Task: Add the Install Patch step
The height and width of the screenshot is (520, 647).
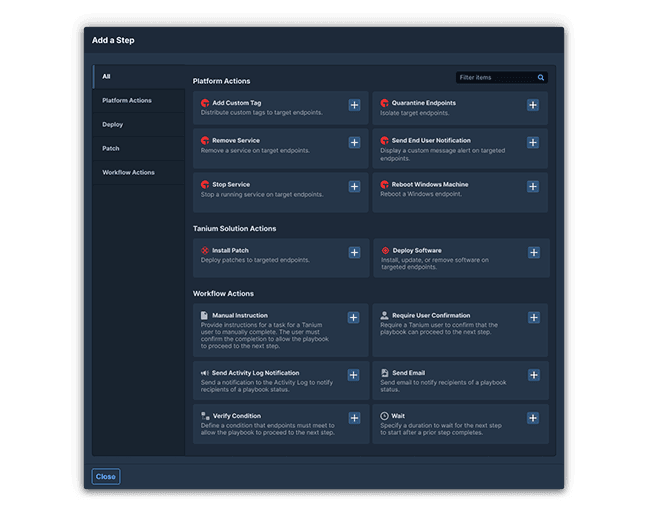Action: [x=354, y=252]
